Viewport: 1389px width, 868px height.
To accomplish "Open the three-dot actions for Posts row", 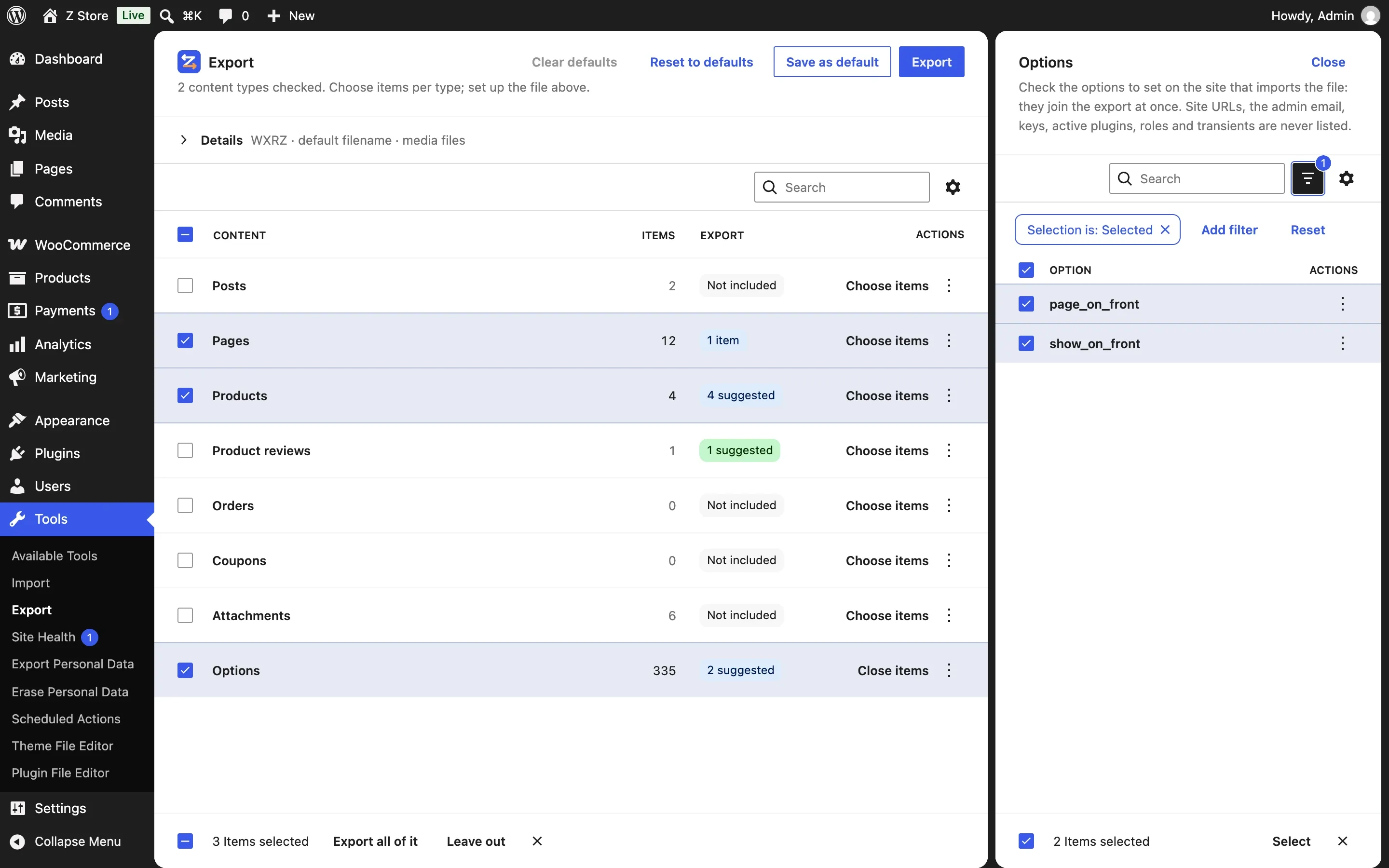I will click(949, 285).
